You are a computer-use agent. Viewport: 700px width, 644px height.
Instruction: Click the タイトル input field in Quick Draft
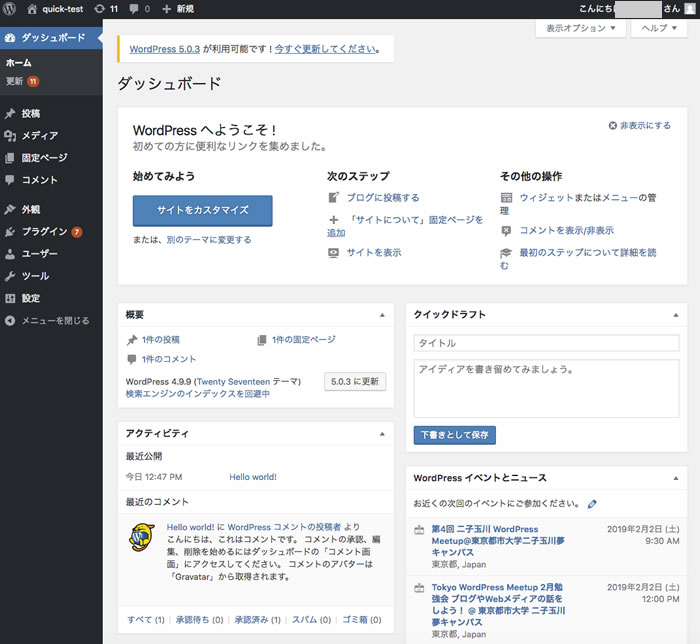tap(546, 343)
